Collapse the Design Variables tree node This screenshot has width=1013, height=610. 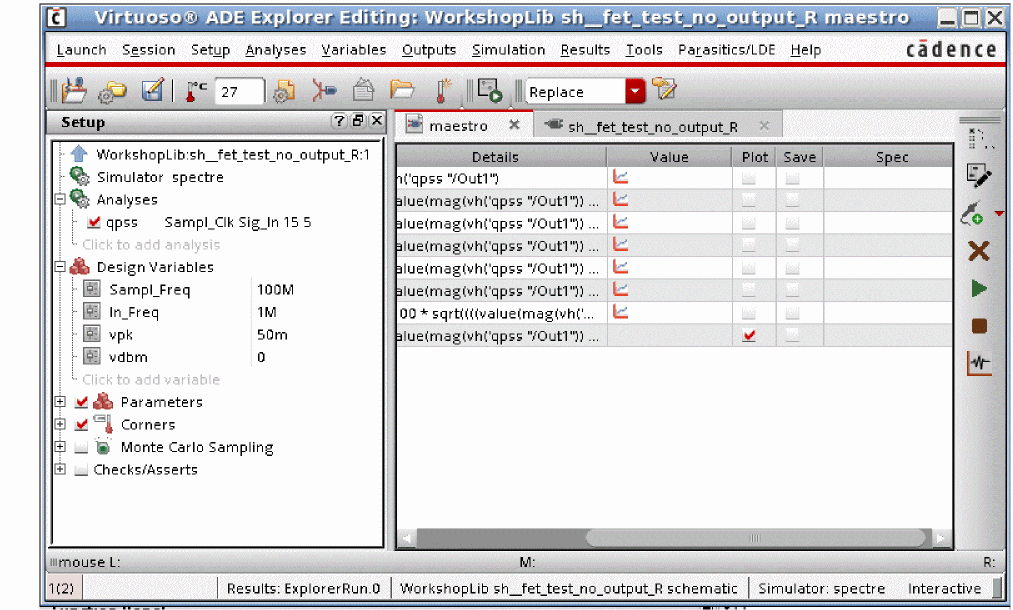tap(61, 267)
